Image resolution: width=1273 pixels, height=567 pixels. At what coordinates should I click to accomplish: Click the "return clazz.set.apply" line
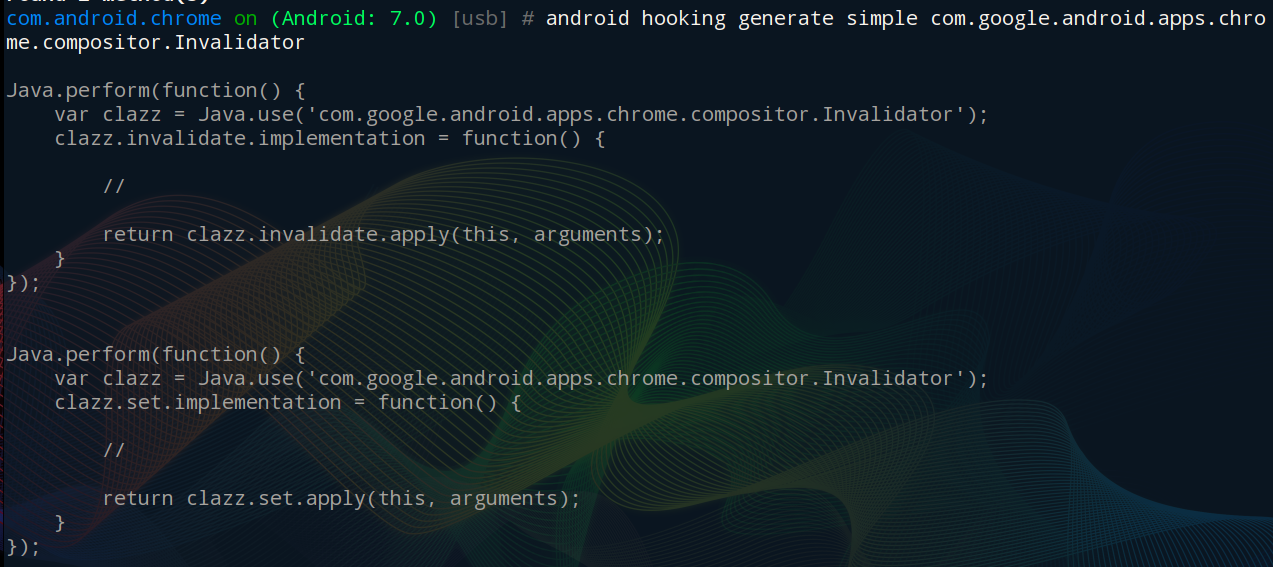coord(342,499)
